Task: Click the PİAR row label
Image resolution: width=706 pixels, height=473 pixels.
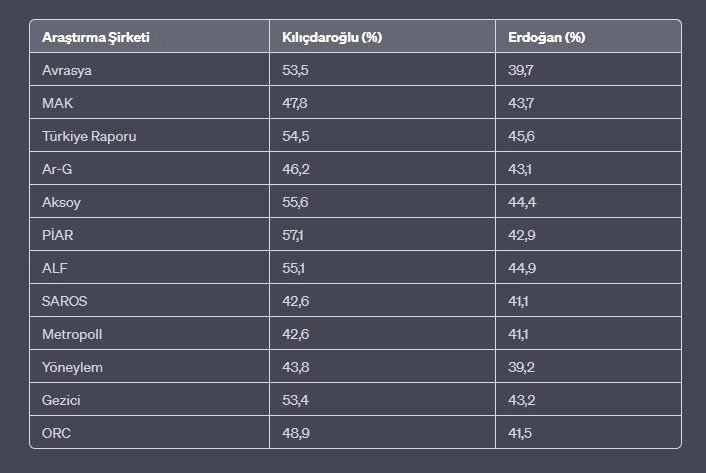Action: [149, 234]
